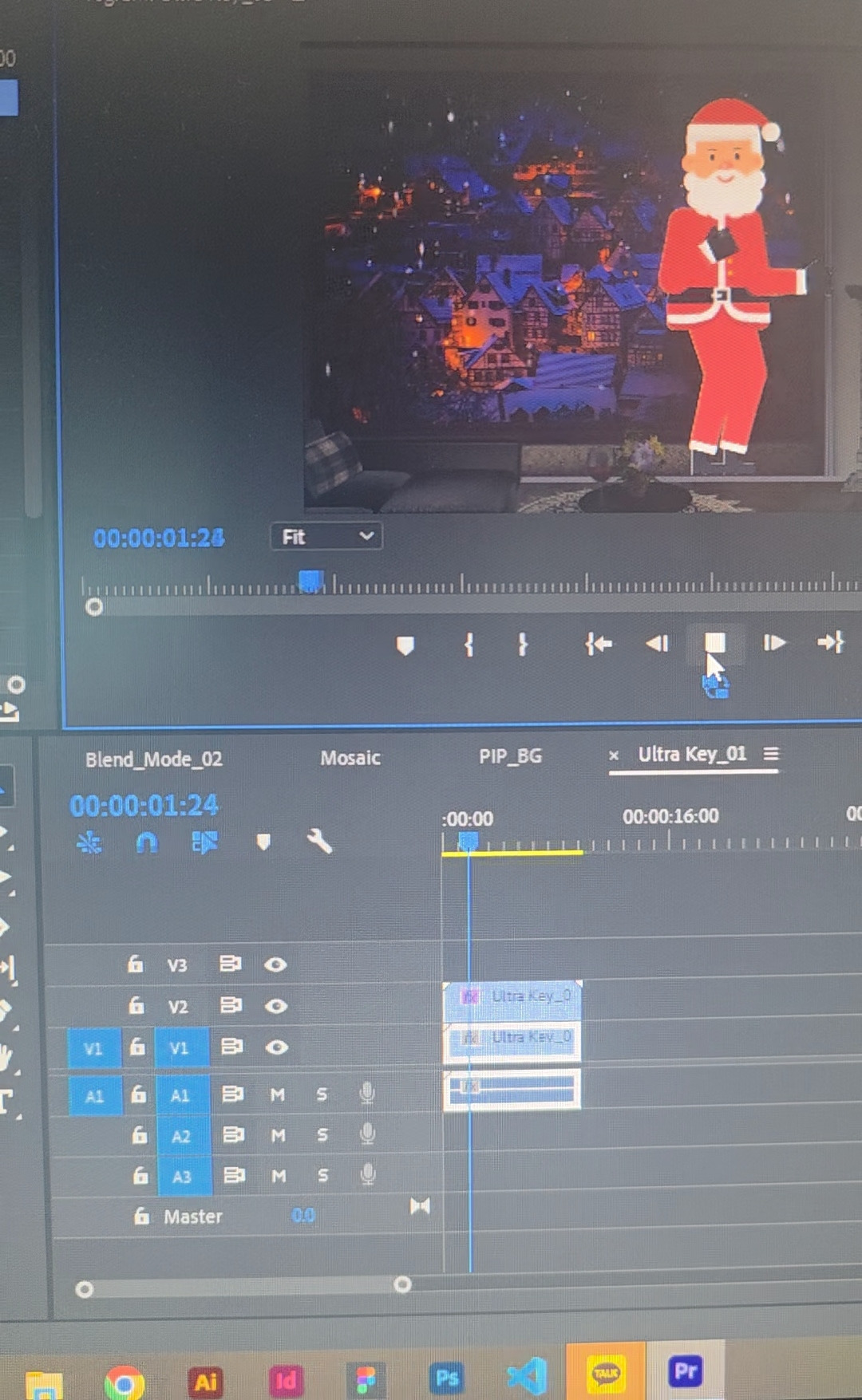The image size is (862, 1400).
Task: Close the Ultra Key_01 tab
Action: [614, 755]
